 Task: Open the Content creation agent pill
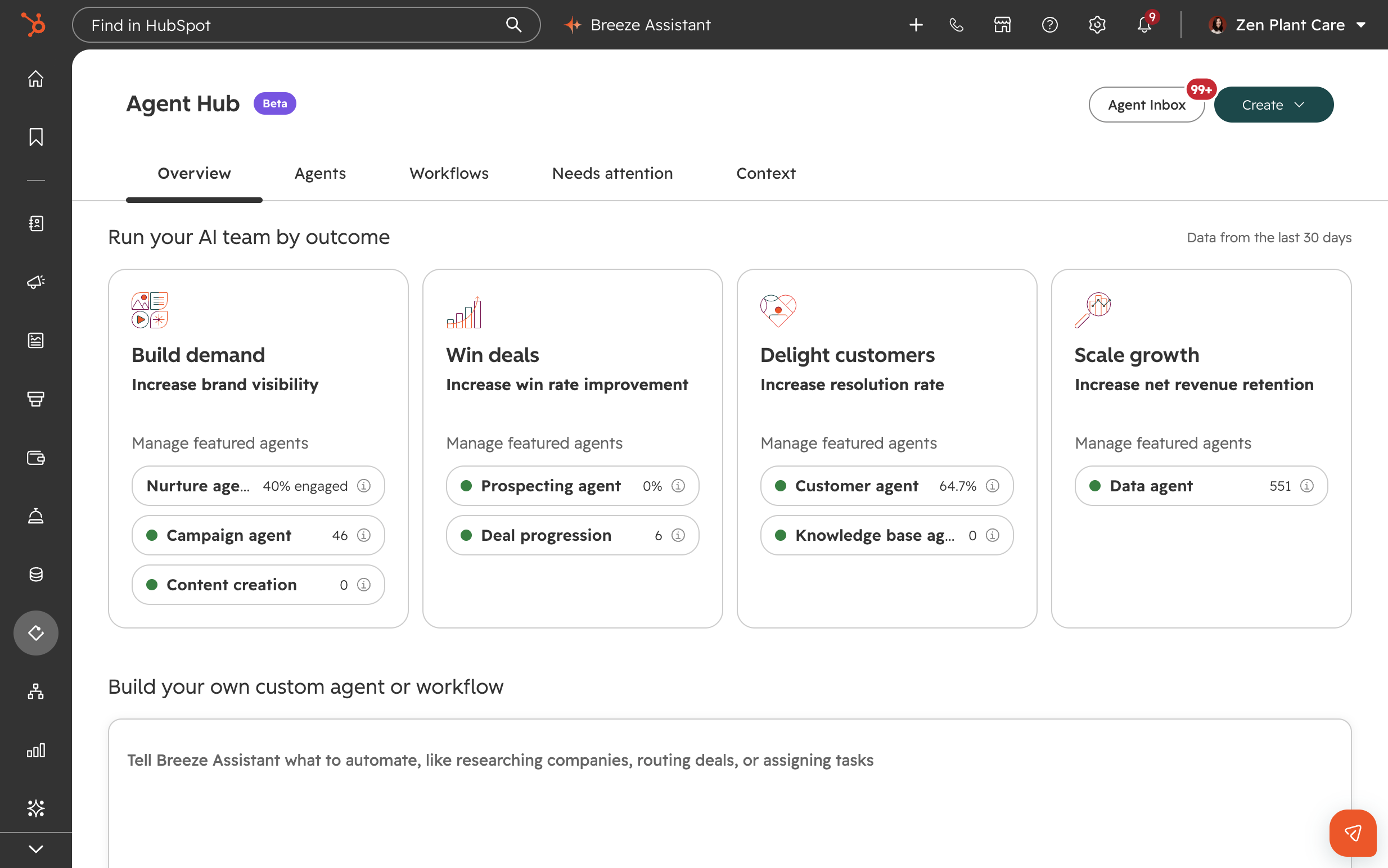coord(258,585)
